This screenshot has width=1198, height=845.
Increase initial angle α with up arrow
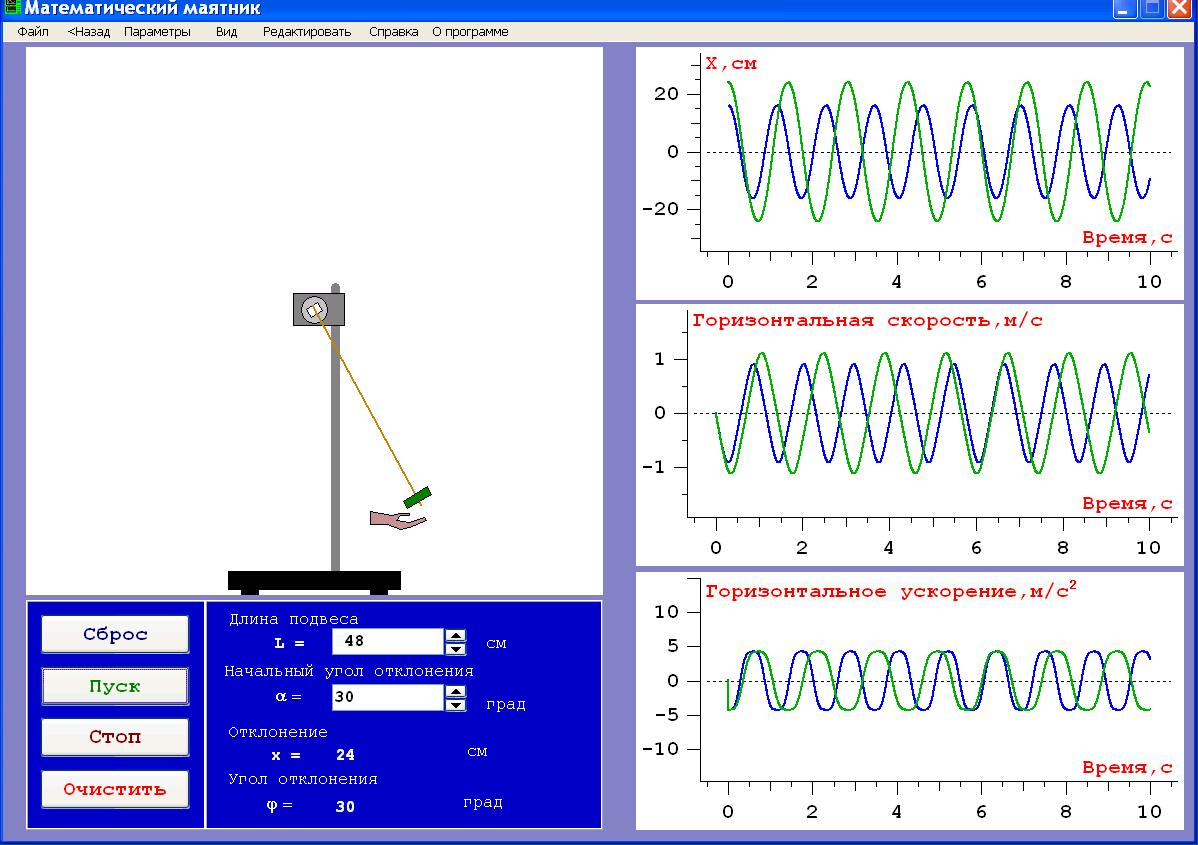(x=456, y=691)
